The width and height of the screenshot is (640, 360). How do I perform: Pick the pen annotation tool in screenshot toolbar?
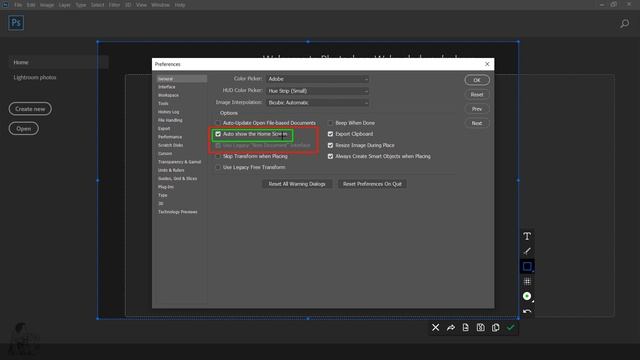pyautogui.click(x=527, y=251)
